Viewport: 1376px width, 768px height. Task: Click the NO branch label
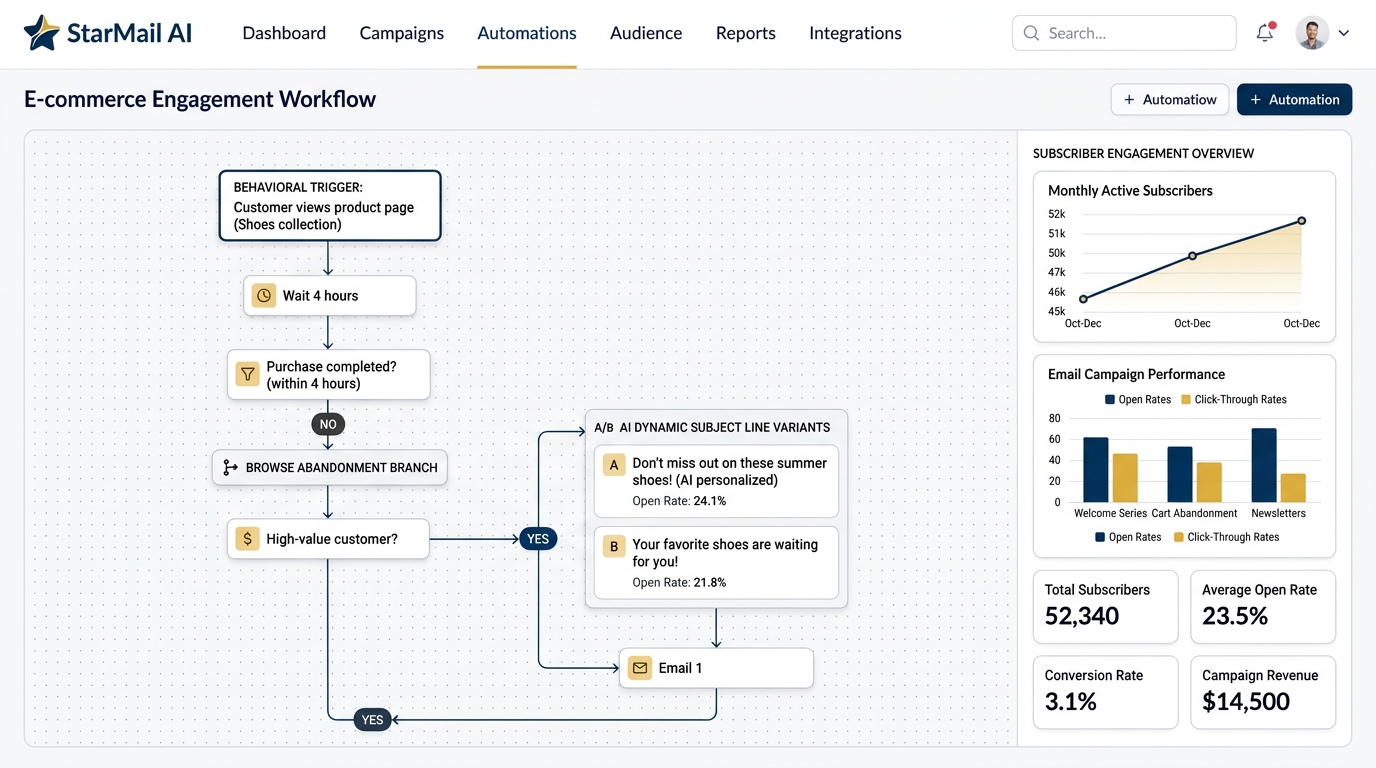pos(328,424)
